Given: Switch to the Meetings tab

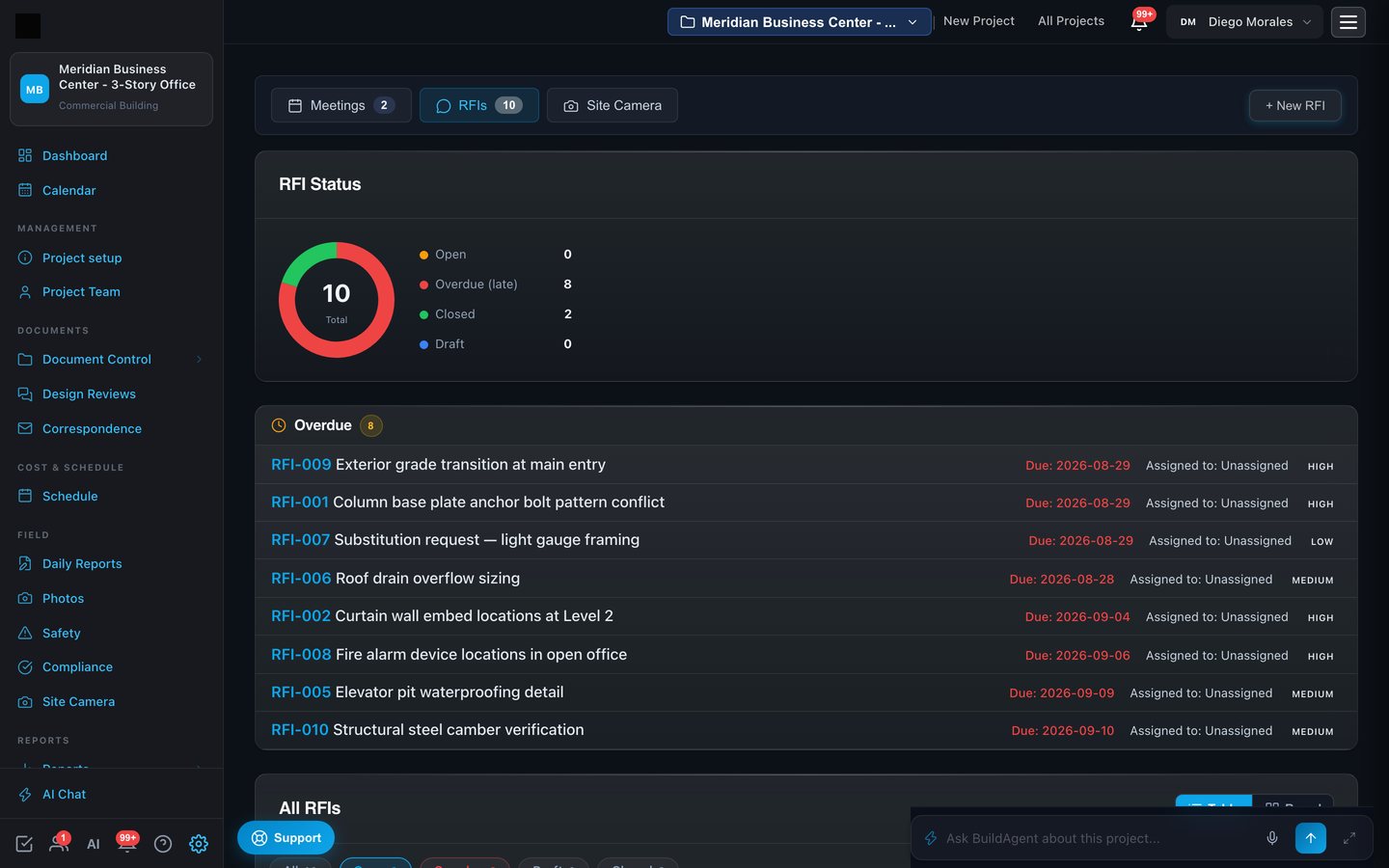Looking at the screenshot, I should (x=341, y=105).
